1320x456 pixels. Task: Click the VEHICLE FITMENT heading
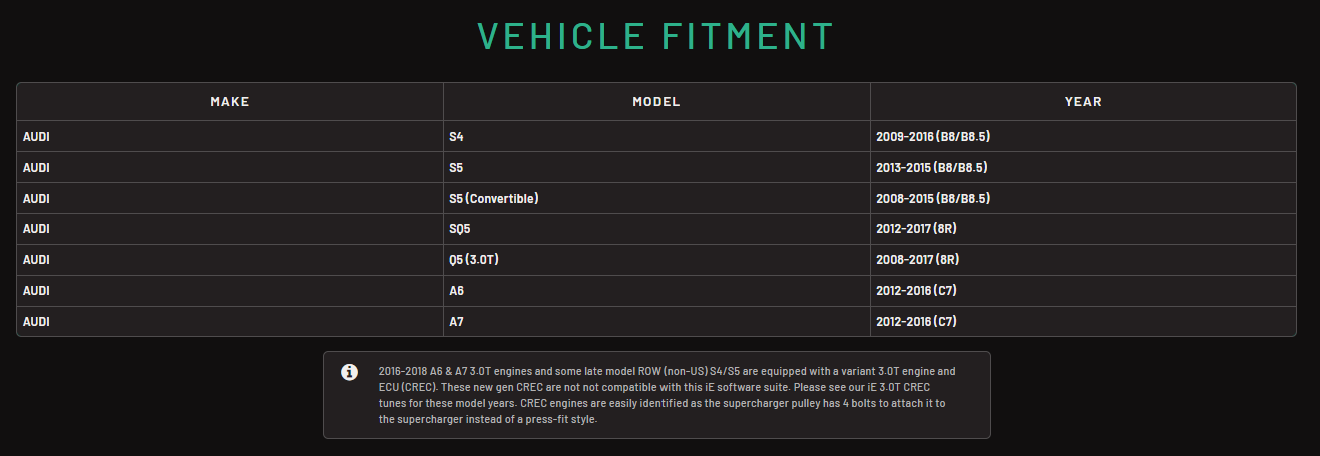point(656,36)
